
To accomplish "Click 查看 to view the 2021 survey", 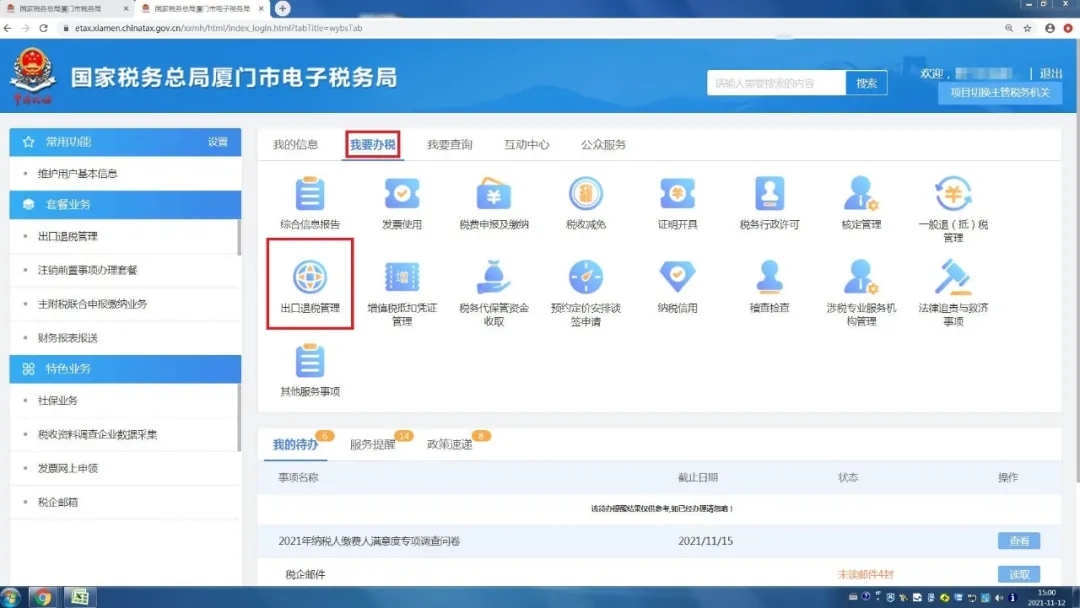I will (x=1017, y=541).
